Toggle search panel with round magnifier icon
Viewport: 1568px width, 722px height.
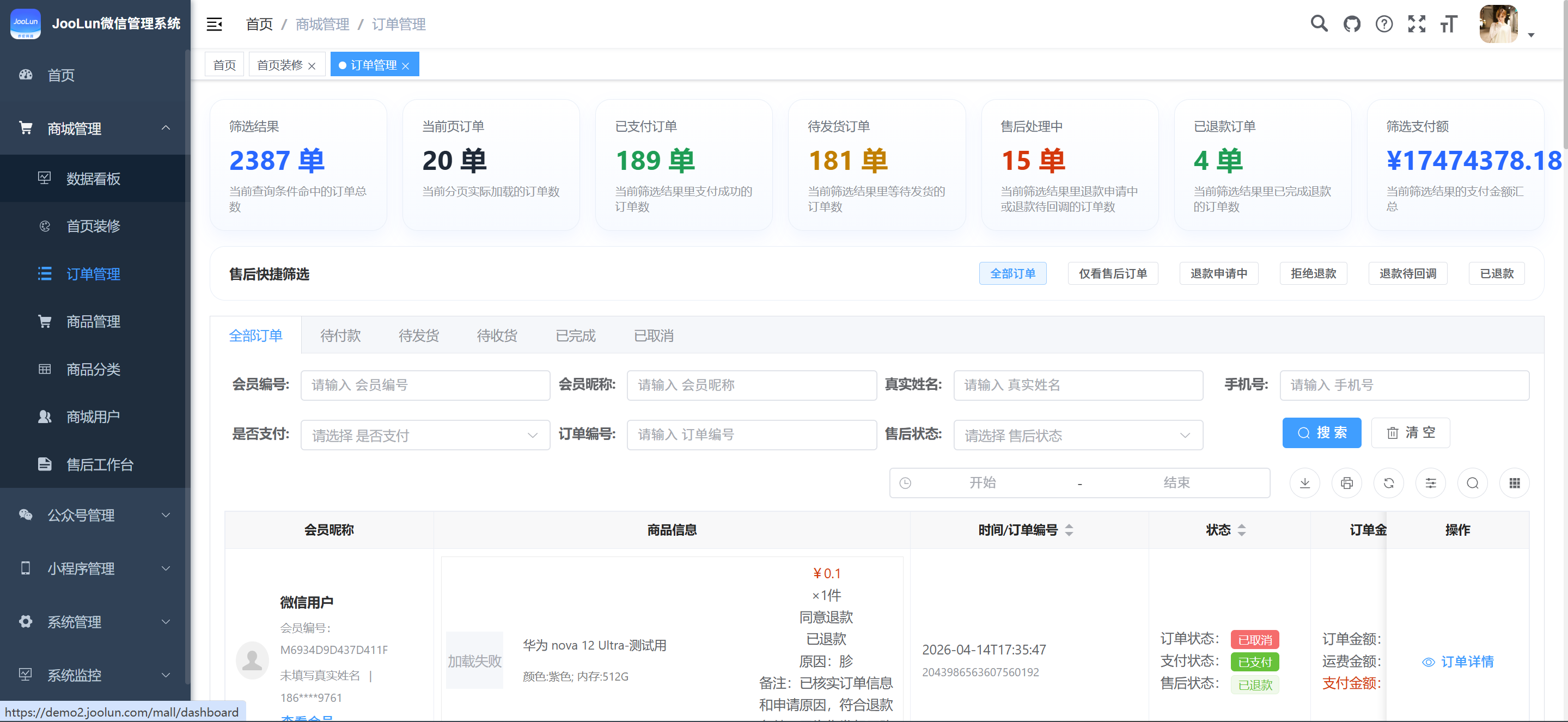point(1473,483)
